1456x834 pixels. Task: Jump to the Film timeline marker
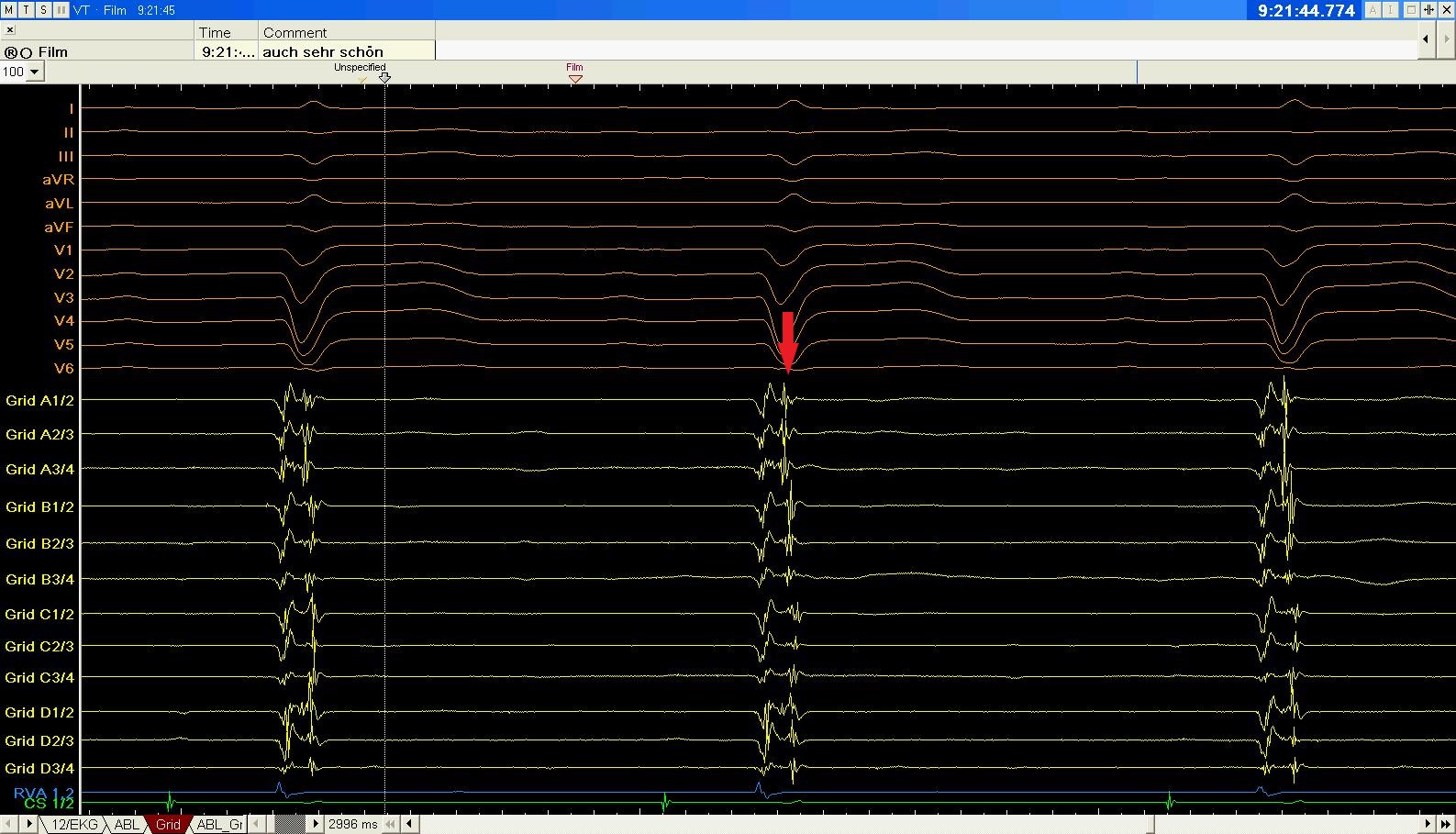pyautogui.click(x=574, y=77)
